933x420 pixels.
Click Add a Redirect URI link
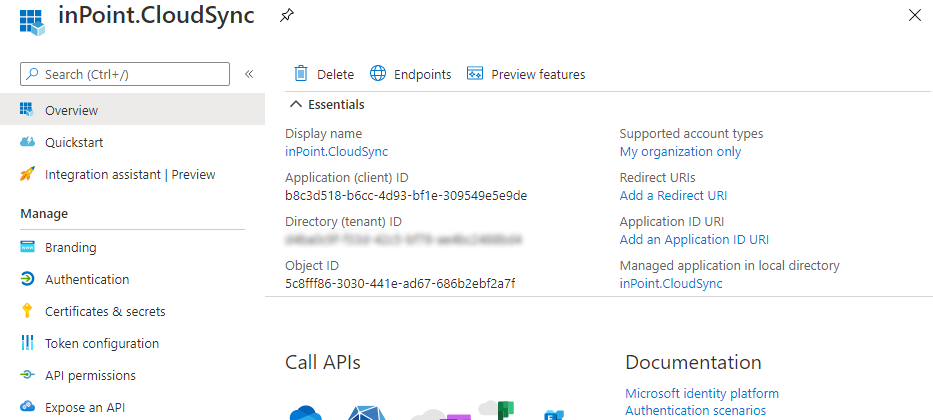click(673, 195)
